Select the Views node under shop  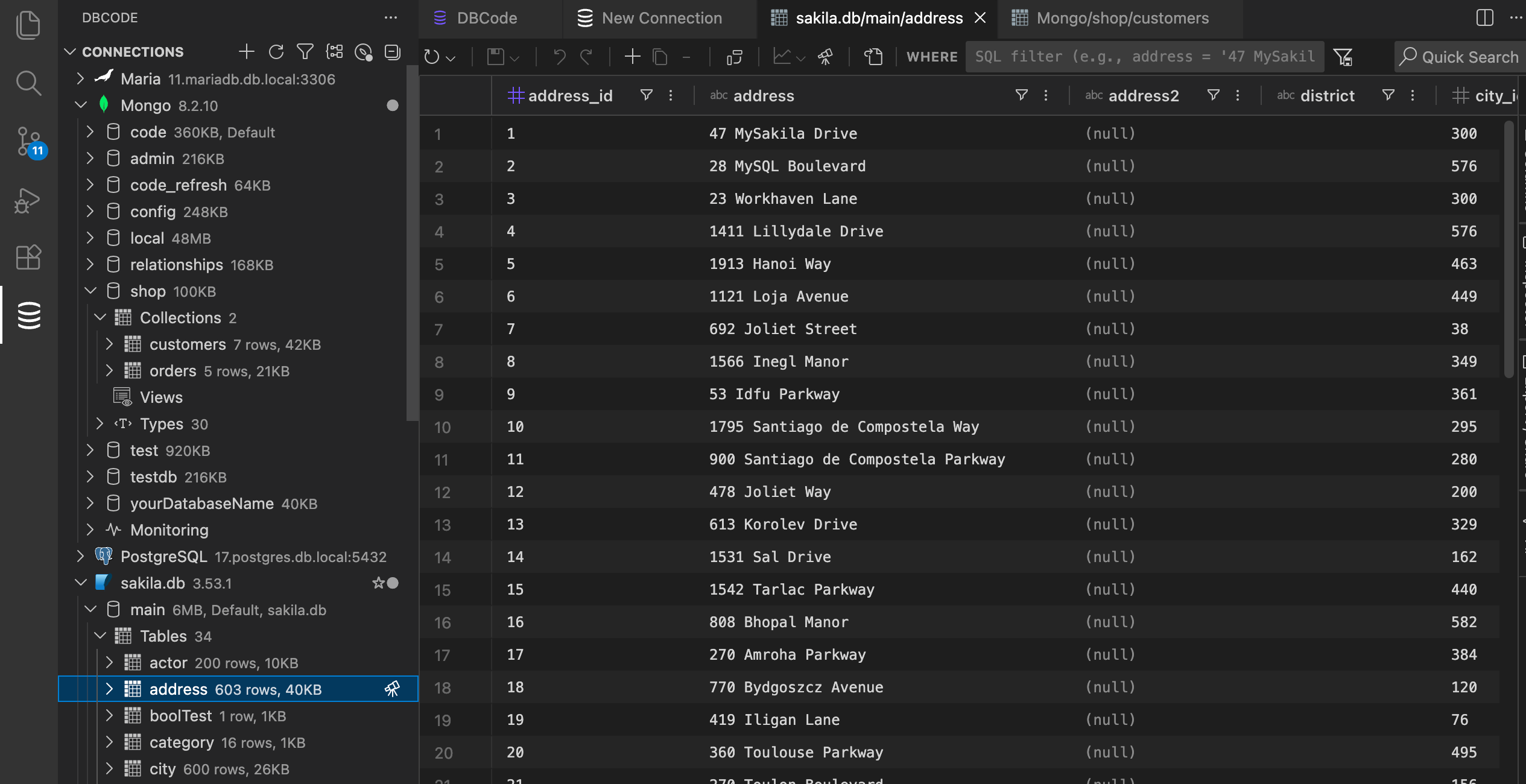(238, 397)
